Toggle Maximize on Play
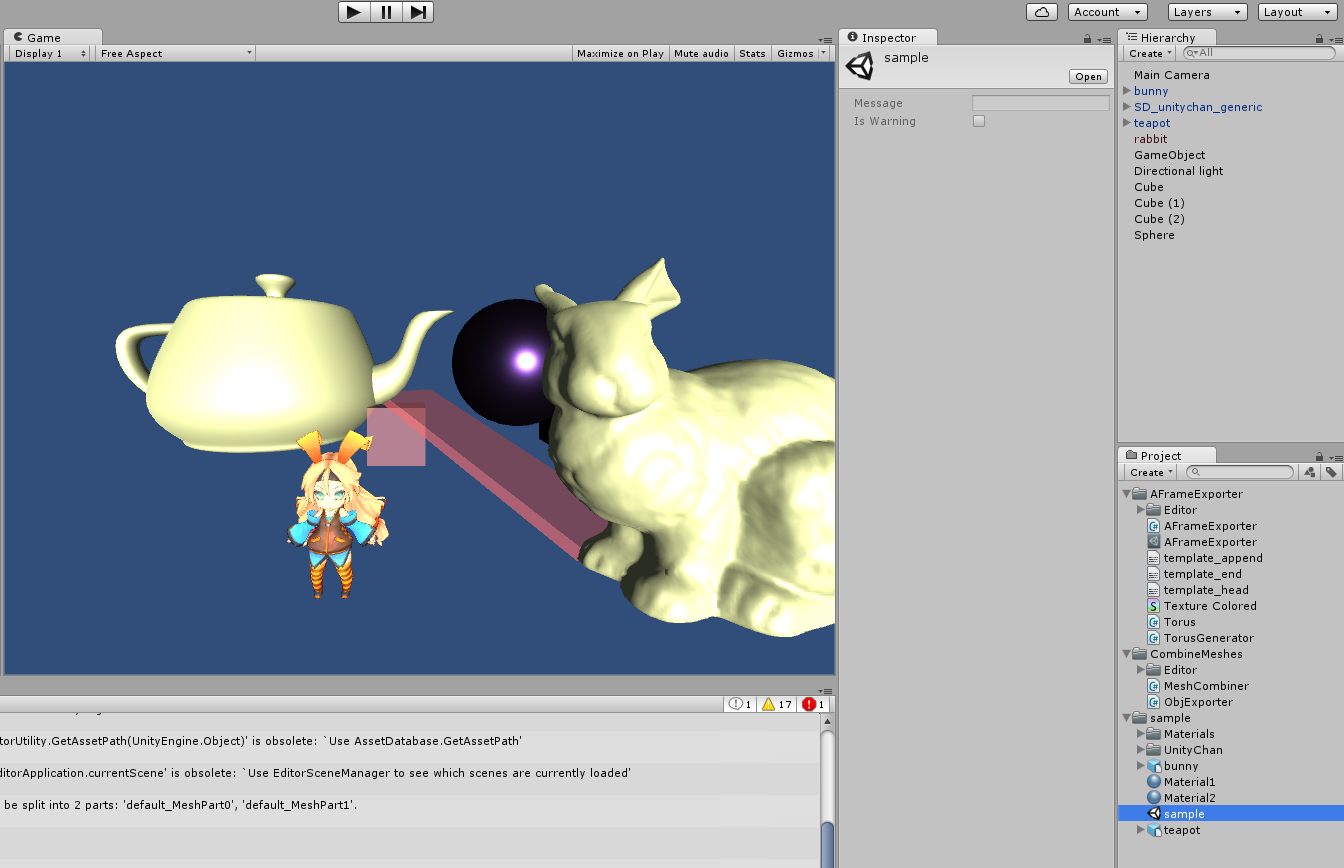The height and width of the screenshot is (868, 1344). (620, 53)
